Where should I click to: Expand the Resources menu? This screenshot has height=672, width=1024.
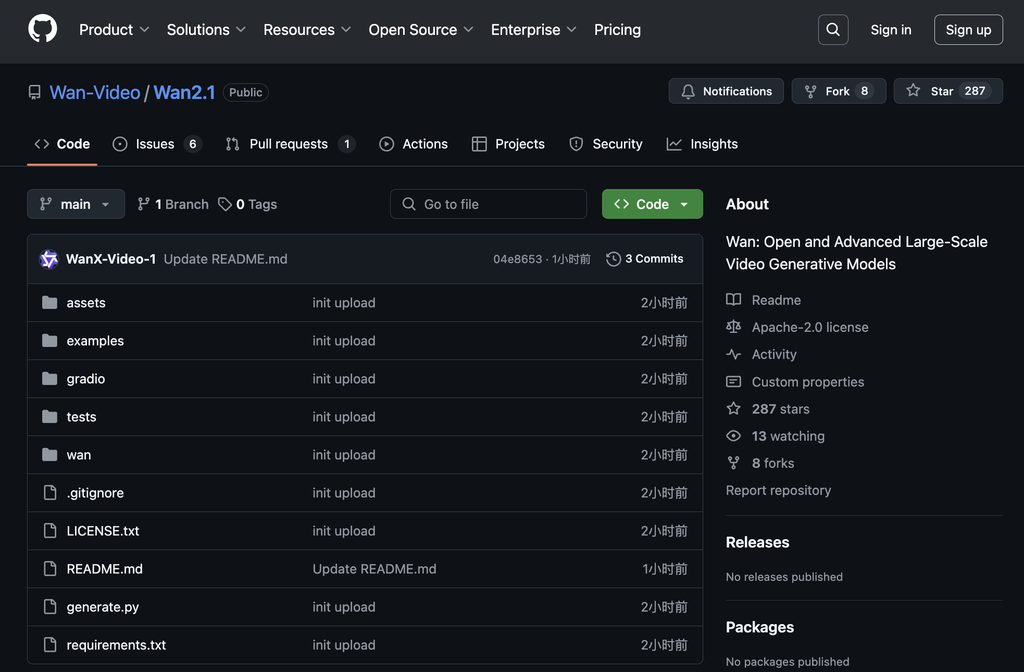pos(307,29)
